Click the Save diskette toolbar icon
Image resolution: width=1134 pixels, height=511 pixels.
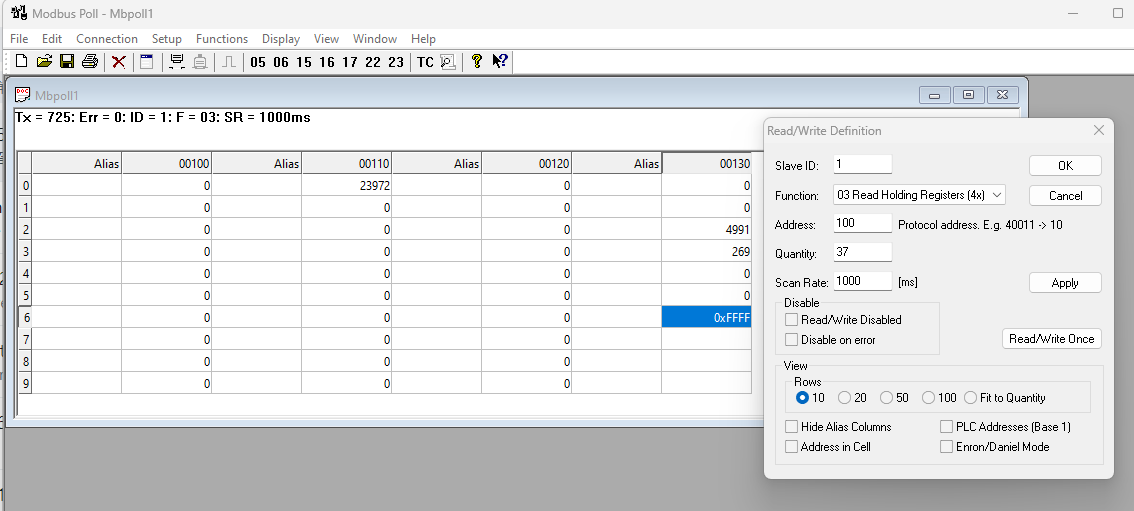(x=67, y=62)
